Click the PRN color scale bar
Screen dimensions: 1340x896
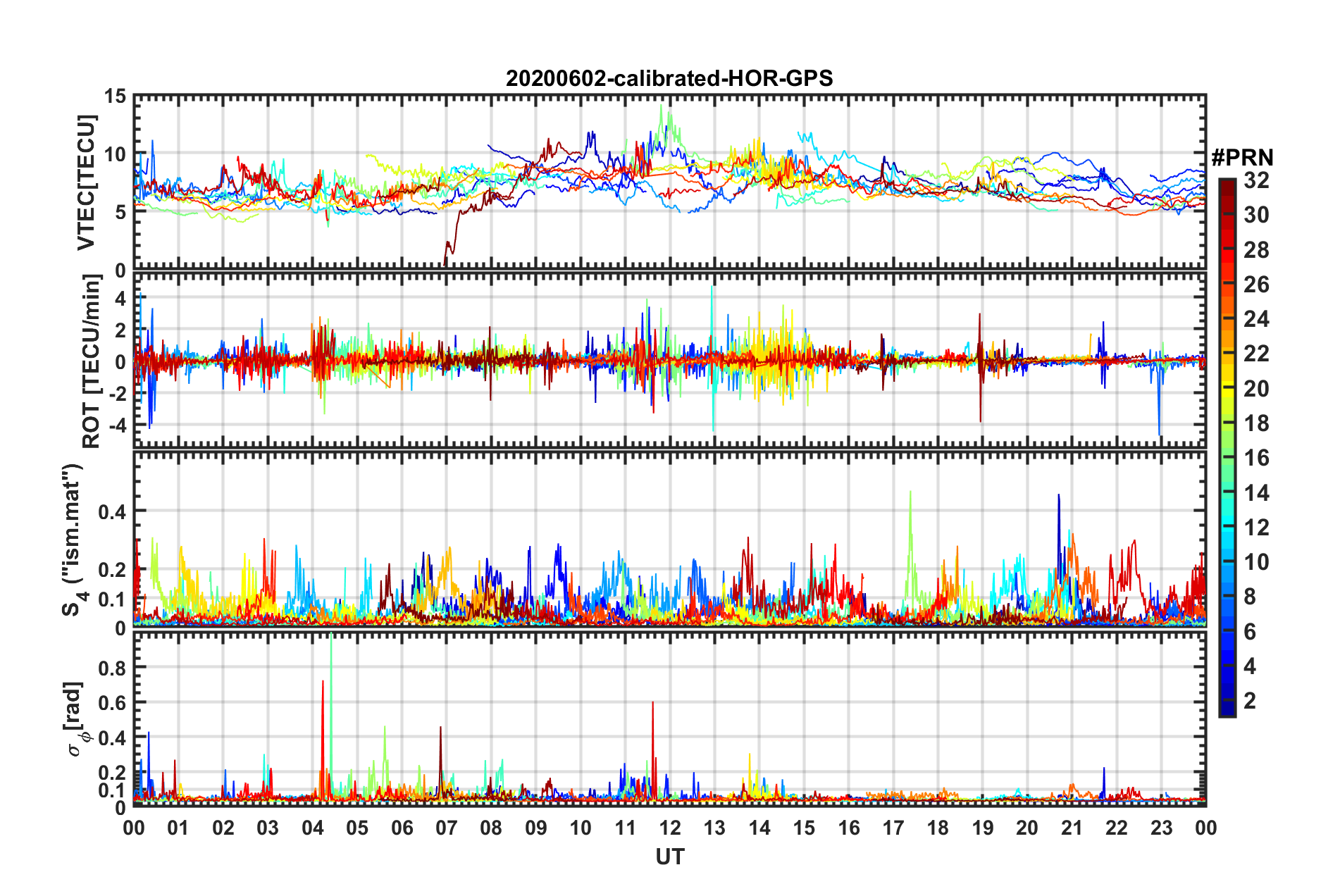1227,448
